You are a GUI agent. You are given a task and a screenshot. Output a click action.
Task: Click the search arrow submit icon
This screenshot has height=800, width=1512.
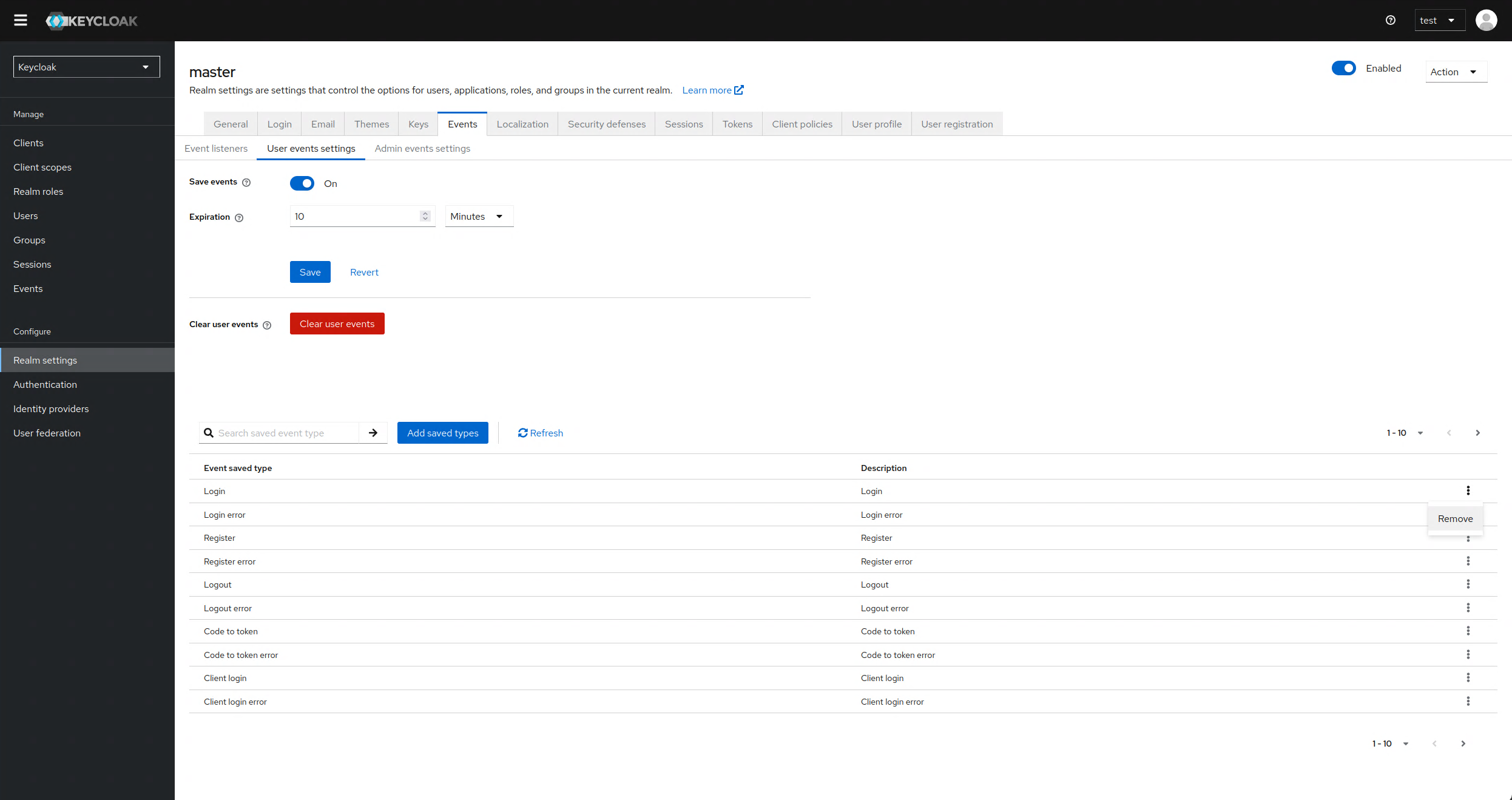tap(373, 433)
